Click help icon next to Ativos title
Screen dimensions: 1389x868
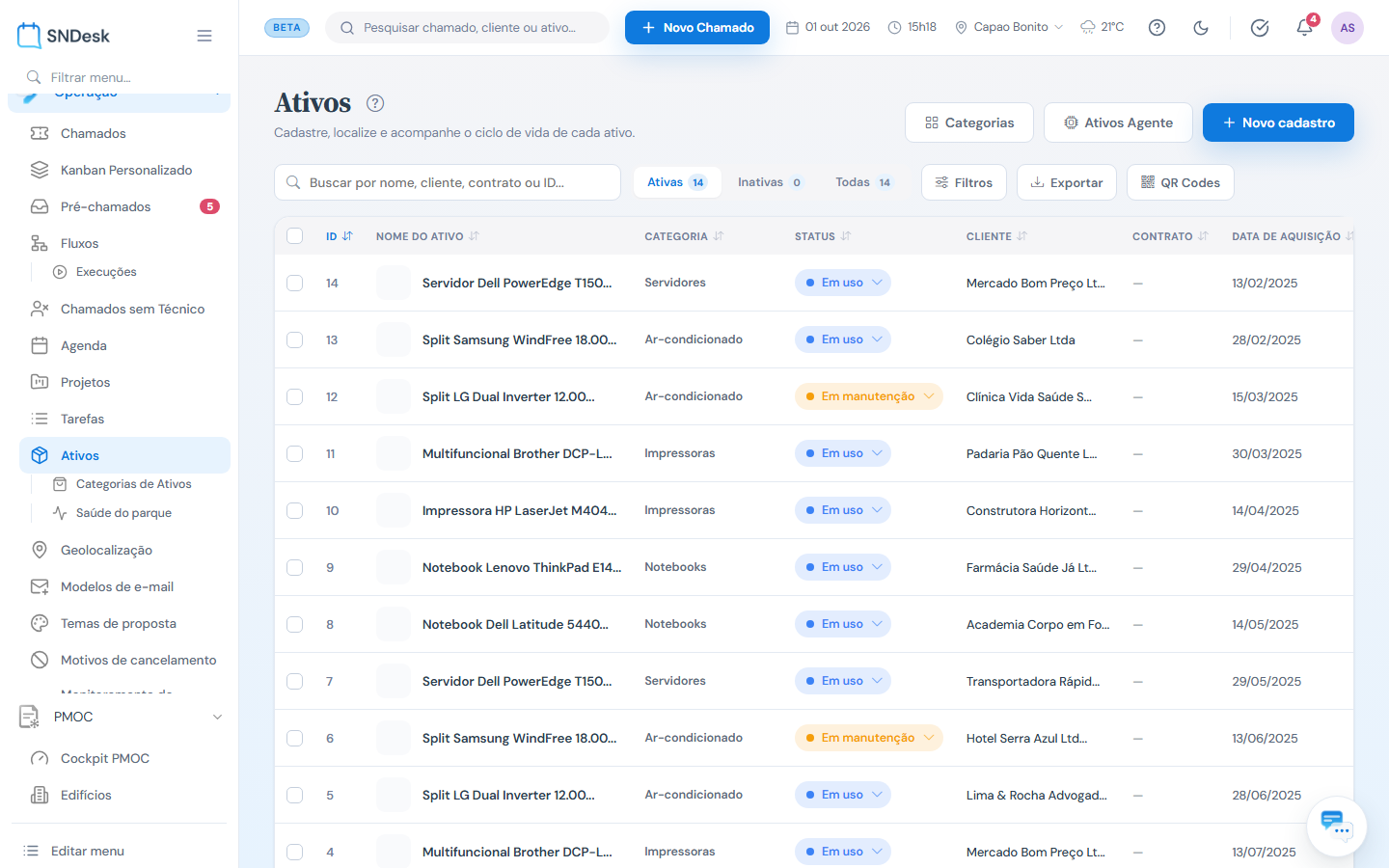(x=375, y=103)
